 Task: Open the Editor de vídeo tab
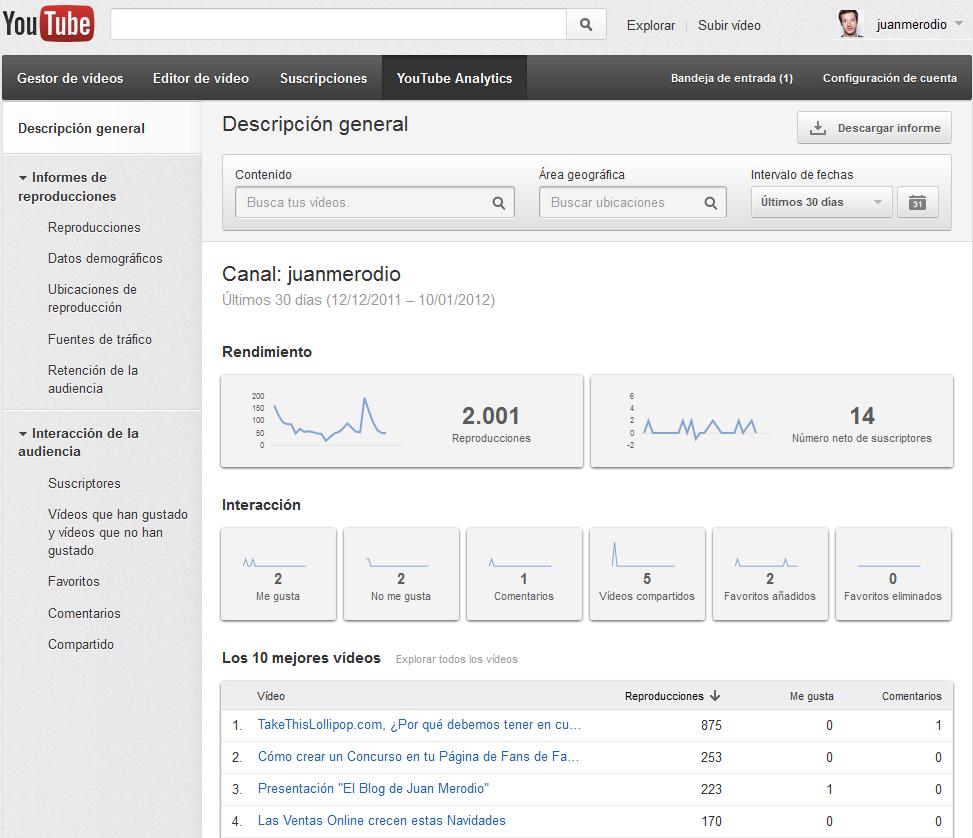201,78
